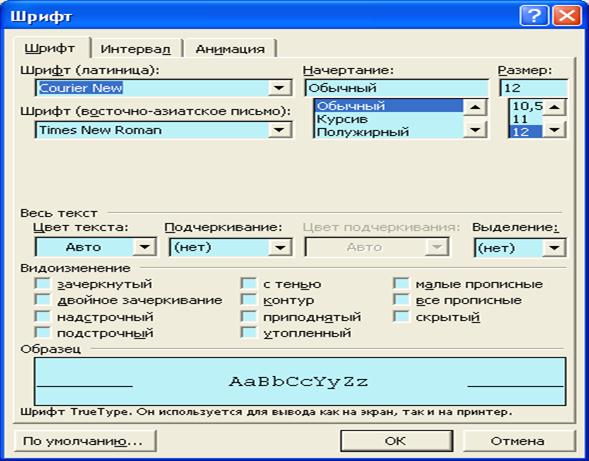
Task: Select size 12 in list
Action: coord(527,132)
